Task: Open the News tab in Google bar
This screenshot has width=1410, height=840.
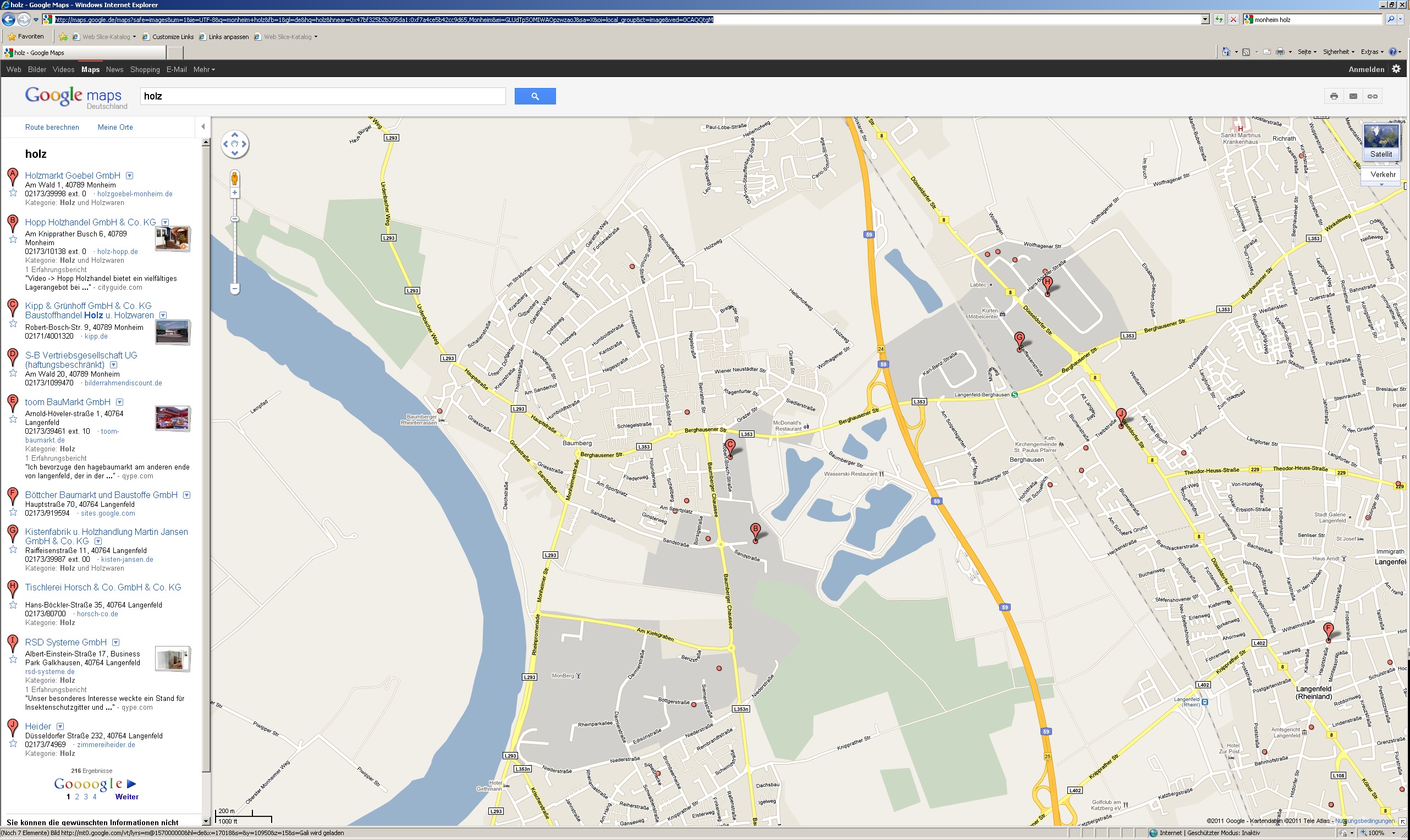Action: point(114,70)
